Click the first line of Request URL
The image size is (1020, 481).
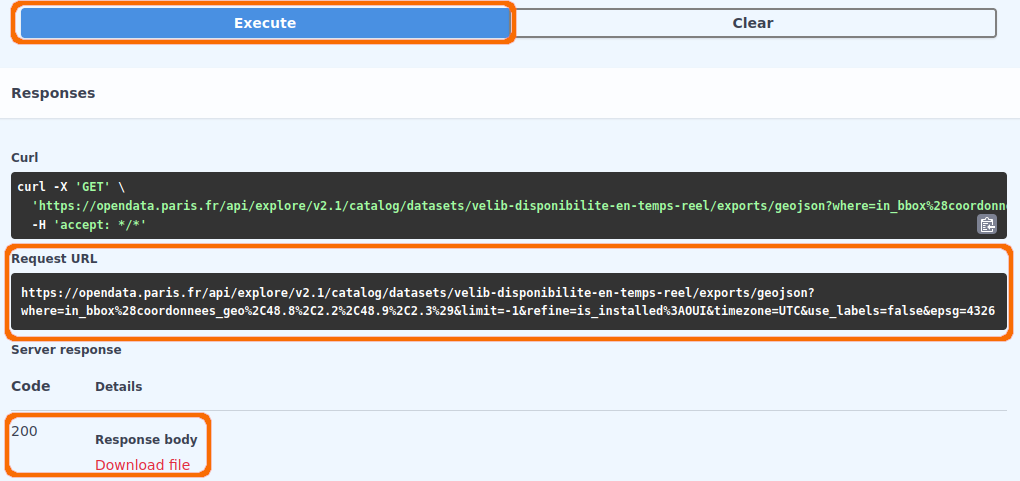tap(418, 292)
